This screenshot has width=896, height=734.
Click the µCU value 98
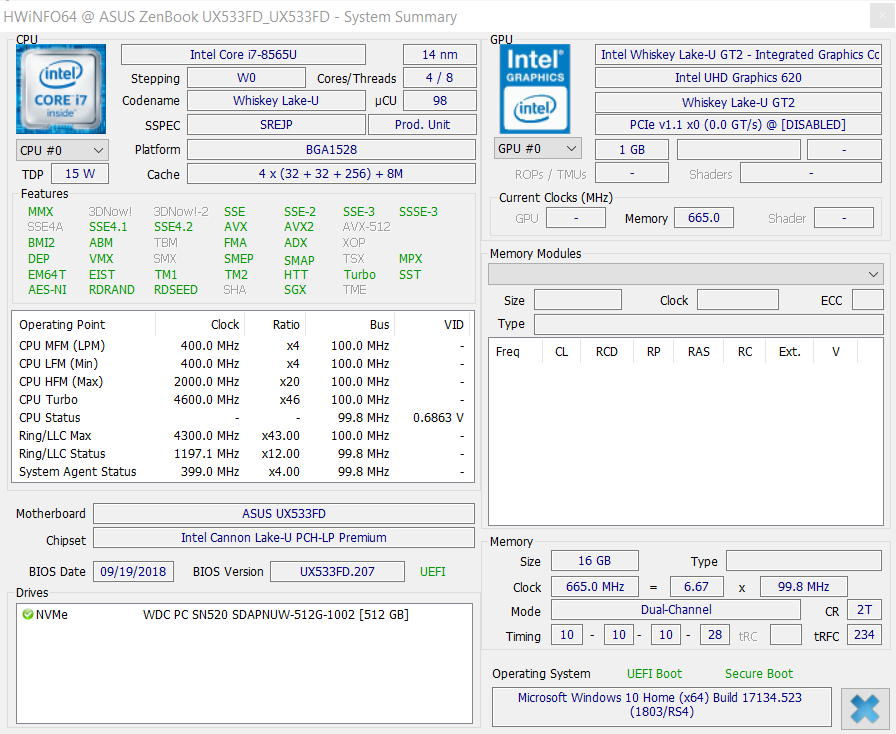[x=440, y=101]
